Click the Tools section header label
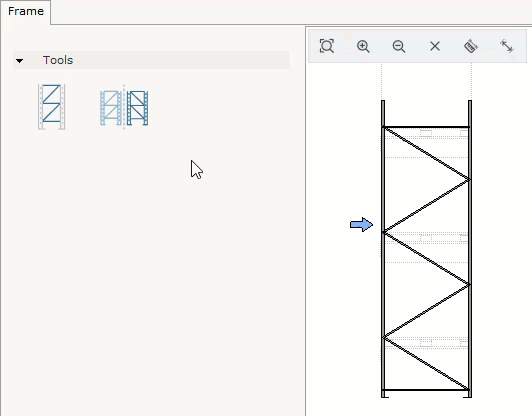This screenshot has height=416, width=532. tap(58, 60)
